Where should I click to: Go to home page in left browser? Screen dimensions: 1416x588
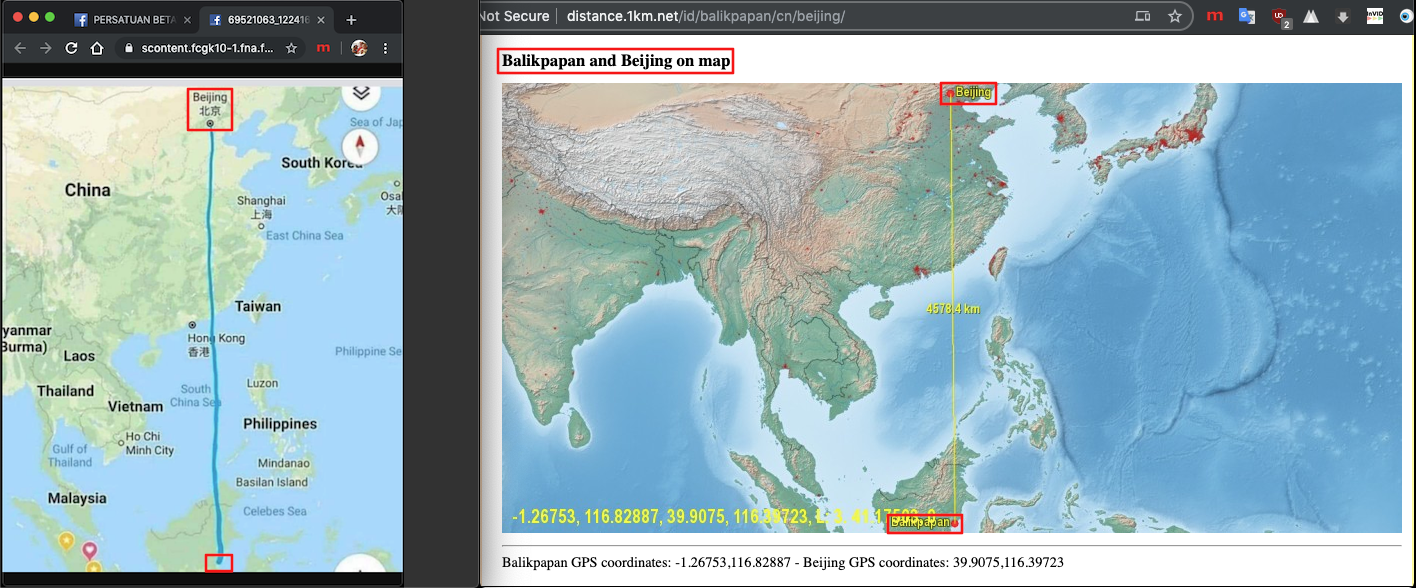pos(97,48)
